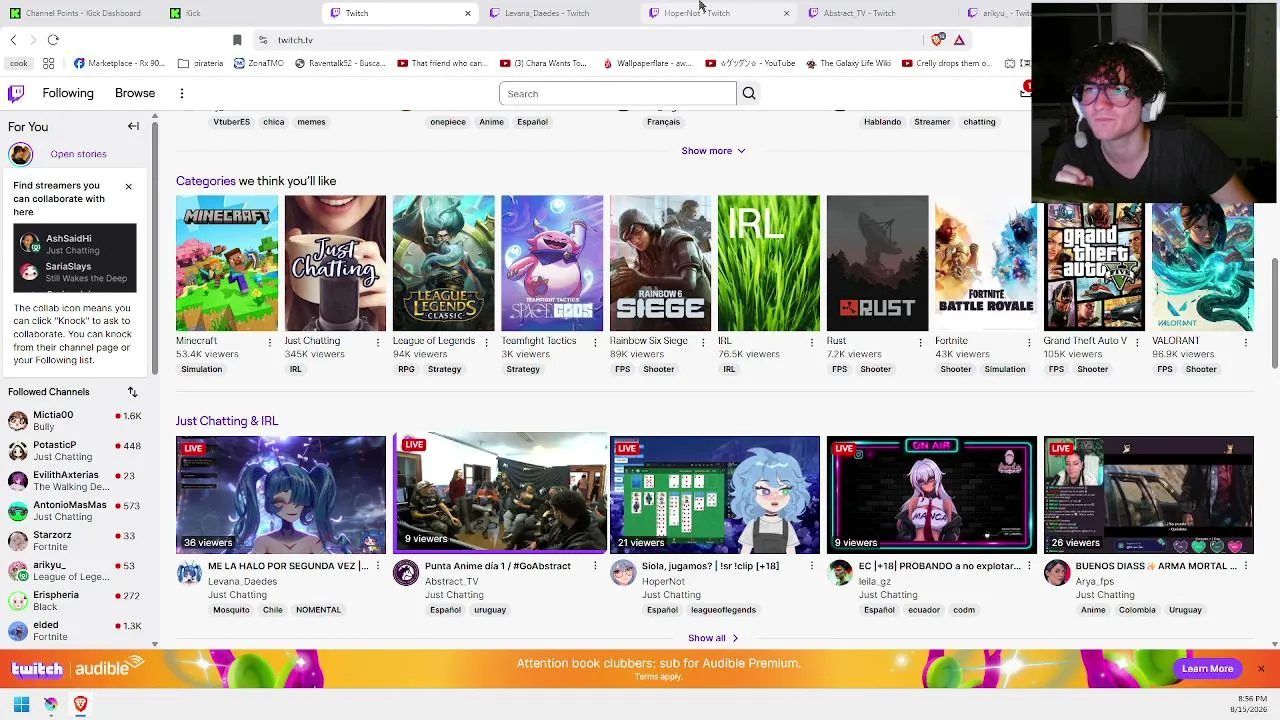Open the Rainbow Six Siege category options menu

point(703,342)
